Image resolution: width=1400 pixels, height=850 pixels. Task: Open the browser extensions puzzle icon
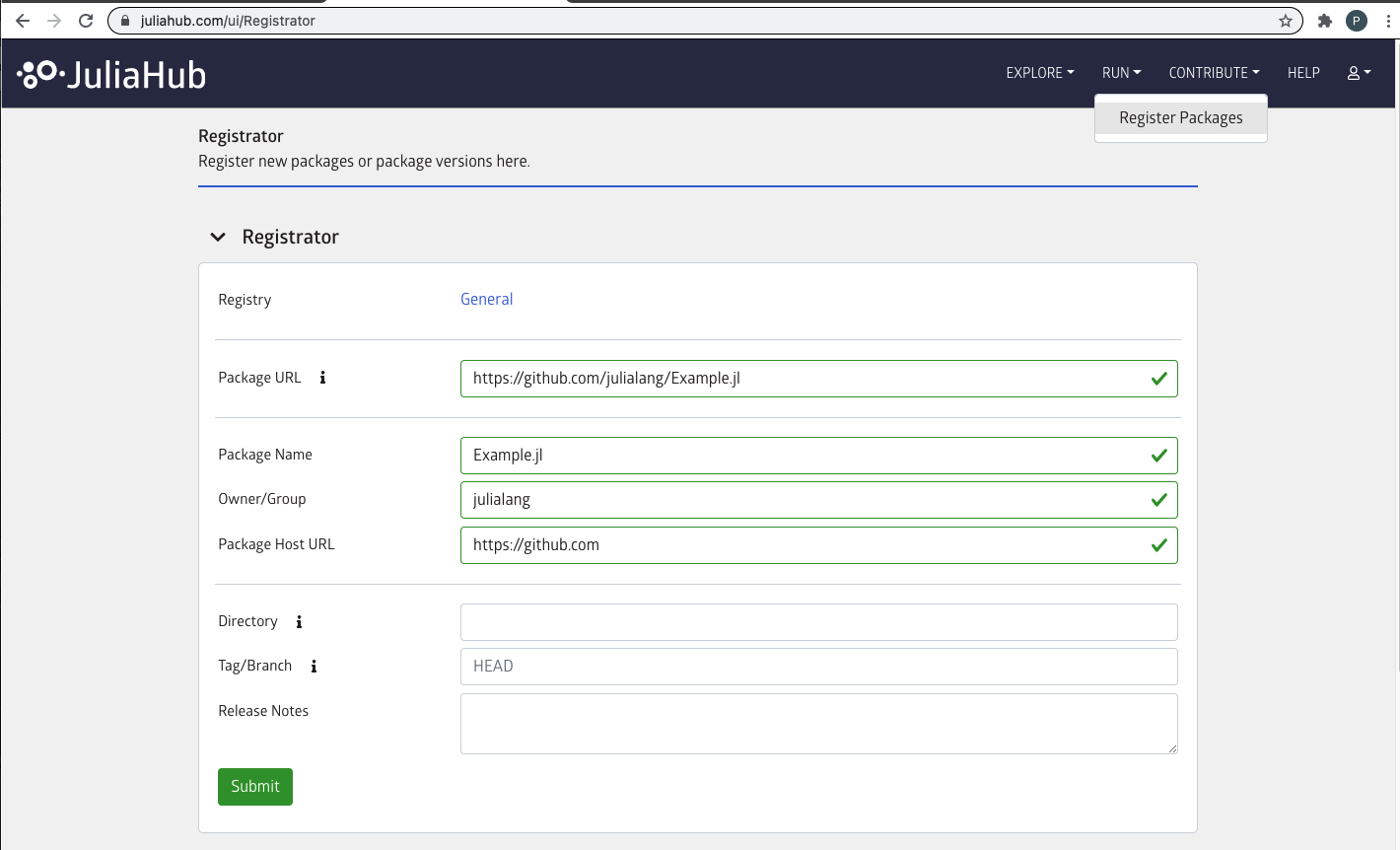click(x=1325, y=21)
